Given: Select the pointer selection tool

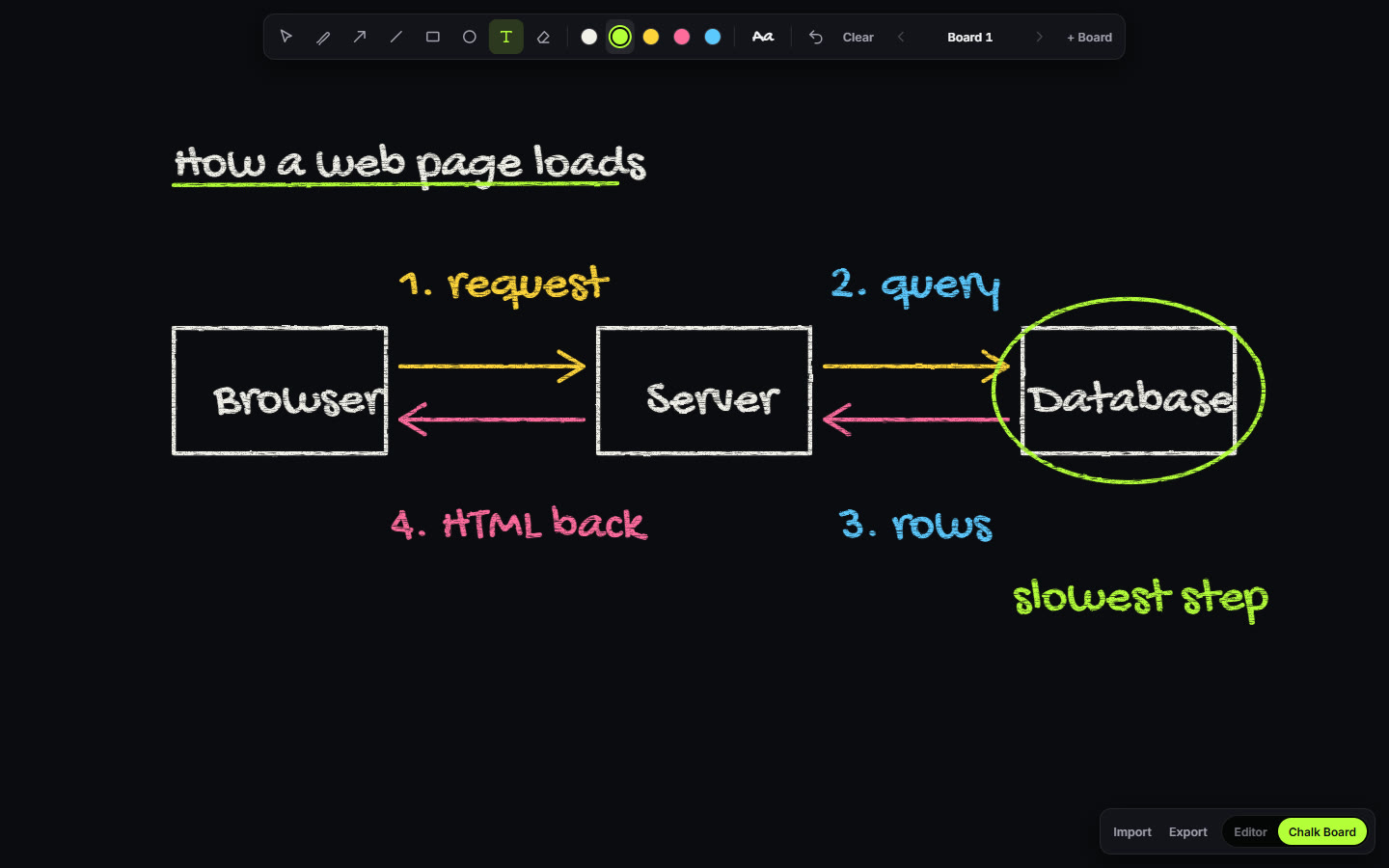Looking at the screenshot, I should pyautogui.click(x=286, y=37).
